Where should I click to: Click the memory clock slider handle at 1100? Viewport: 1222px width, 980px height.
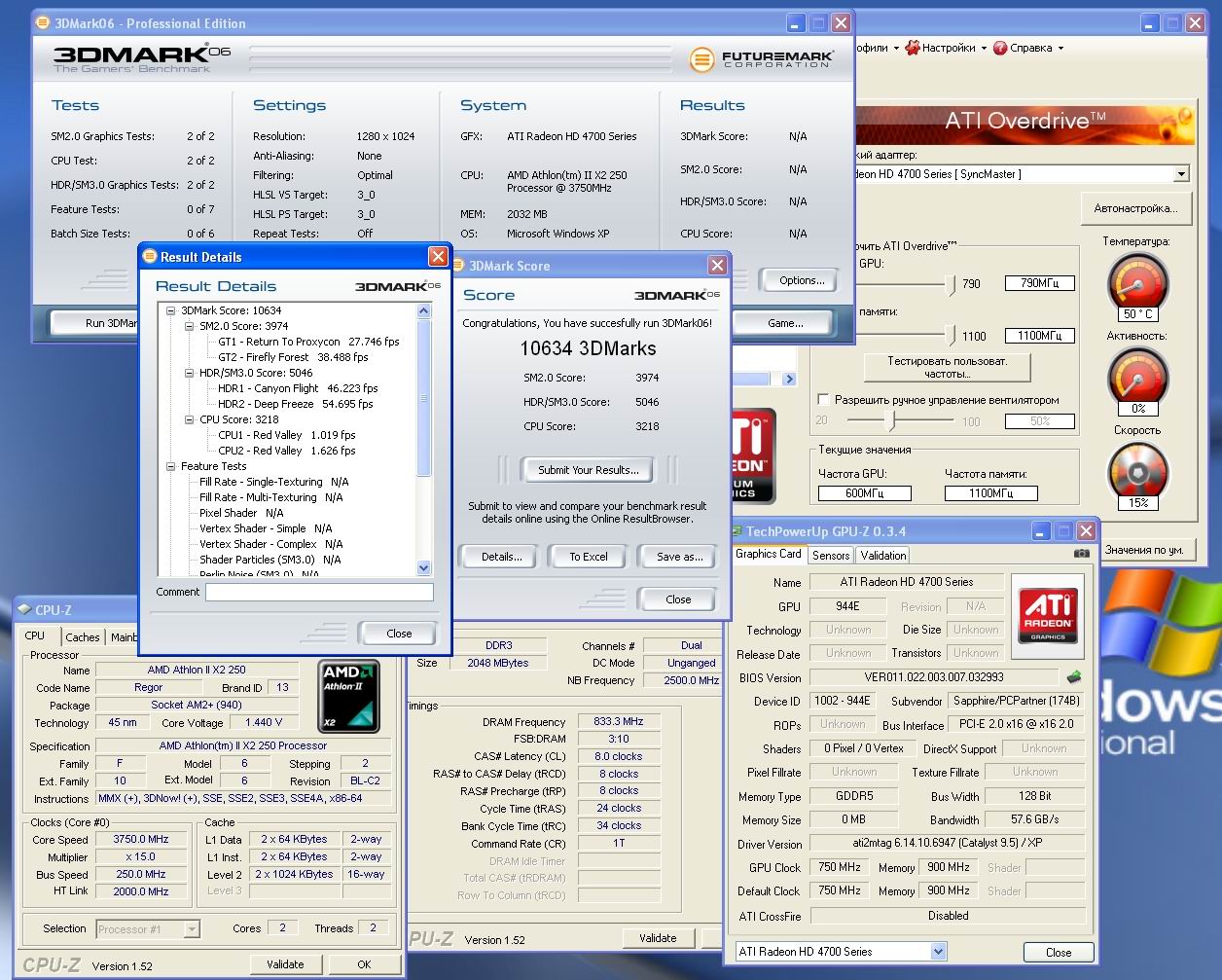(x=950, y=336)
